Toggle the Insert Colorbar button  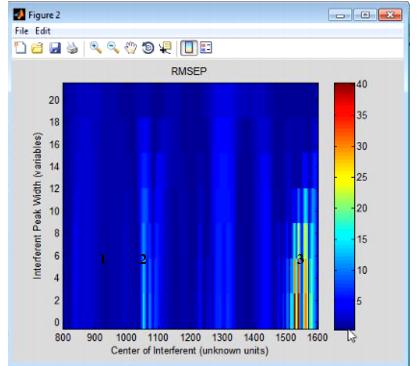189,48
